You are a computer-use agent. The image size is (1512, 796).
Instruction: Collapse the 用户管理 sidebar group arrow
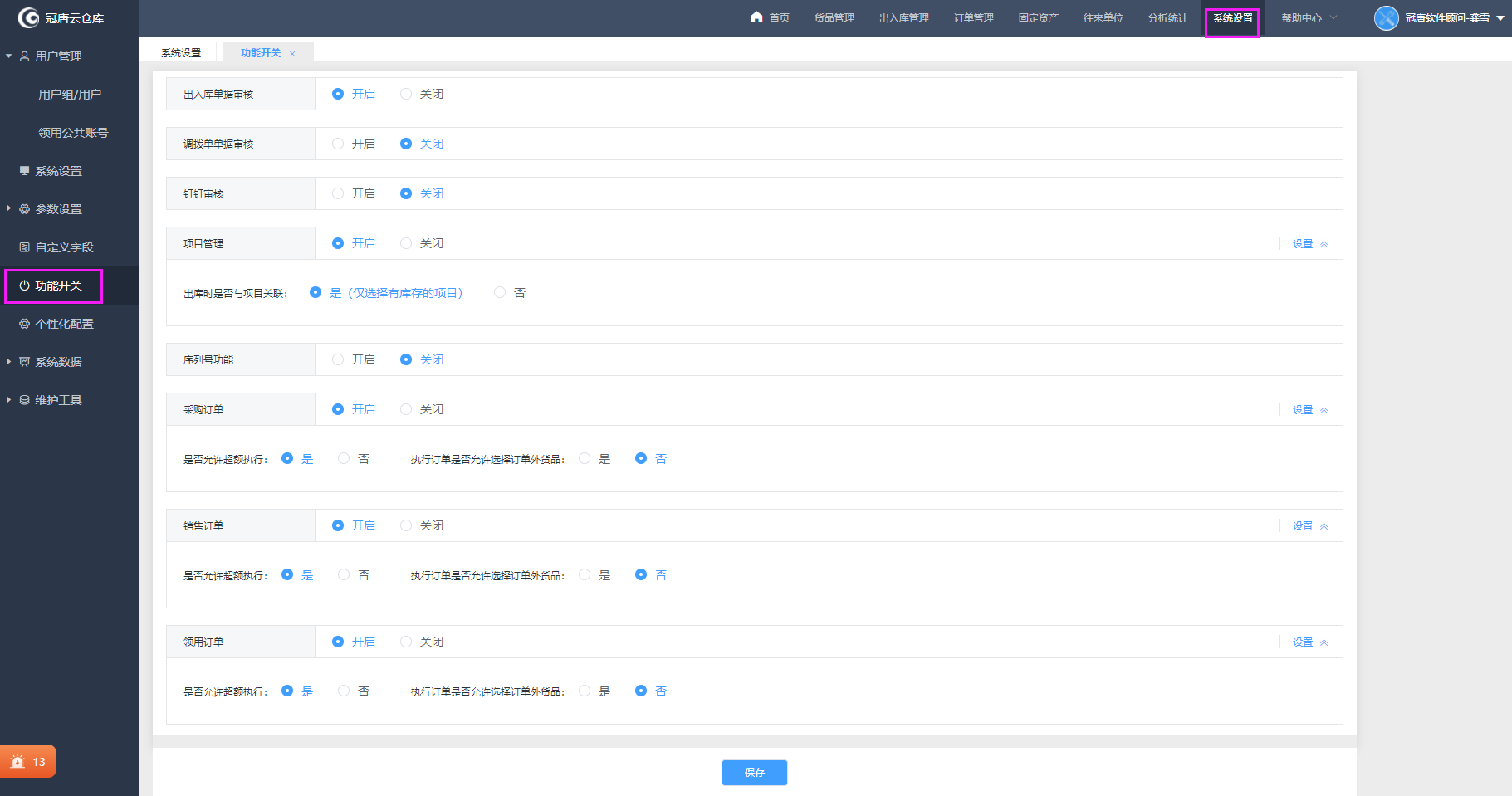click(8, 56)
